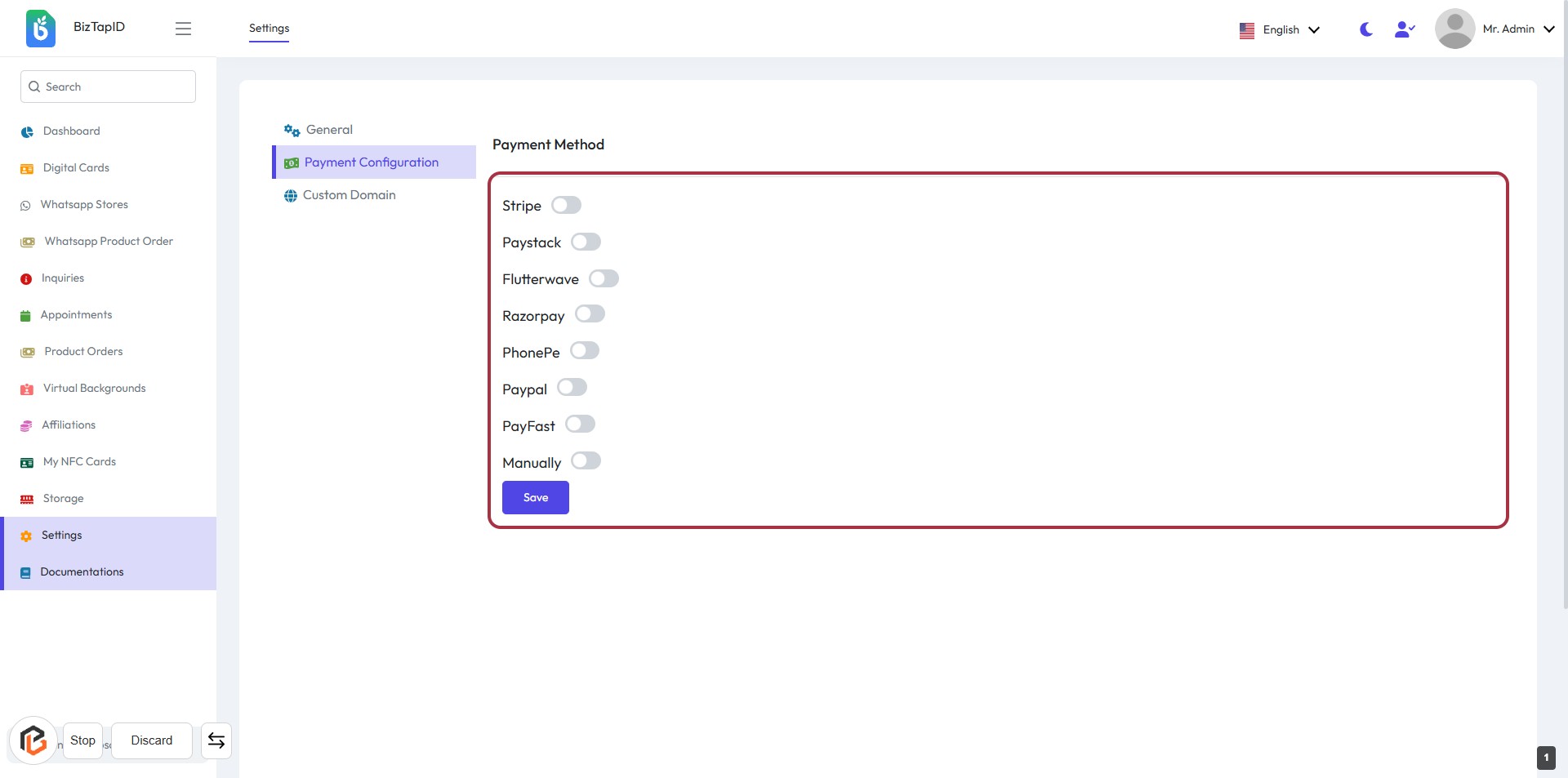The image size is (1568, 778).
Task: Click the user check icon in header
Action: (1404, 29)
